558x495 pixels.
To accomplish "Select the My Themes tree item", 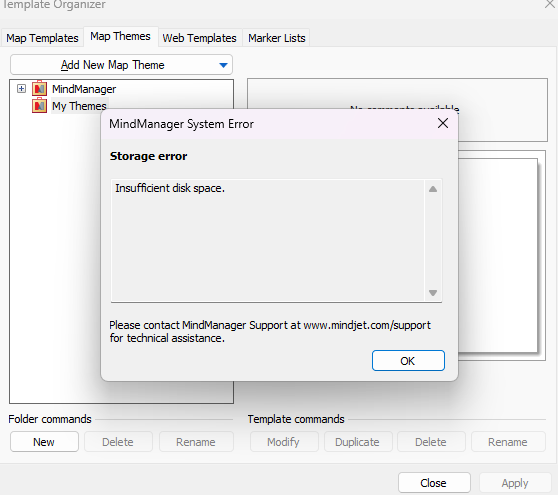I will (x=79, y=106).
